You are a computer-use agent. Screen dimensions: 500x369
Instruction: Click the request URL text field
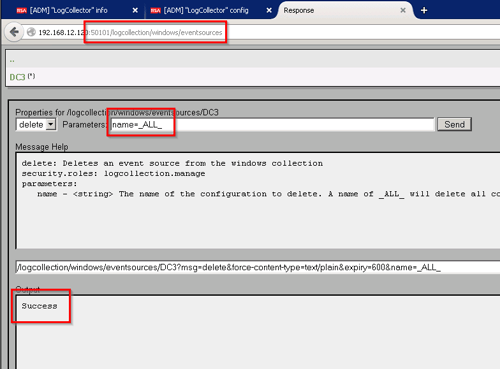(258, 267)
